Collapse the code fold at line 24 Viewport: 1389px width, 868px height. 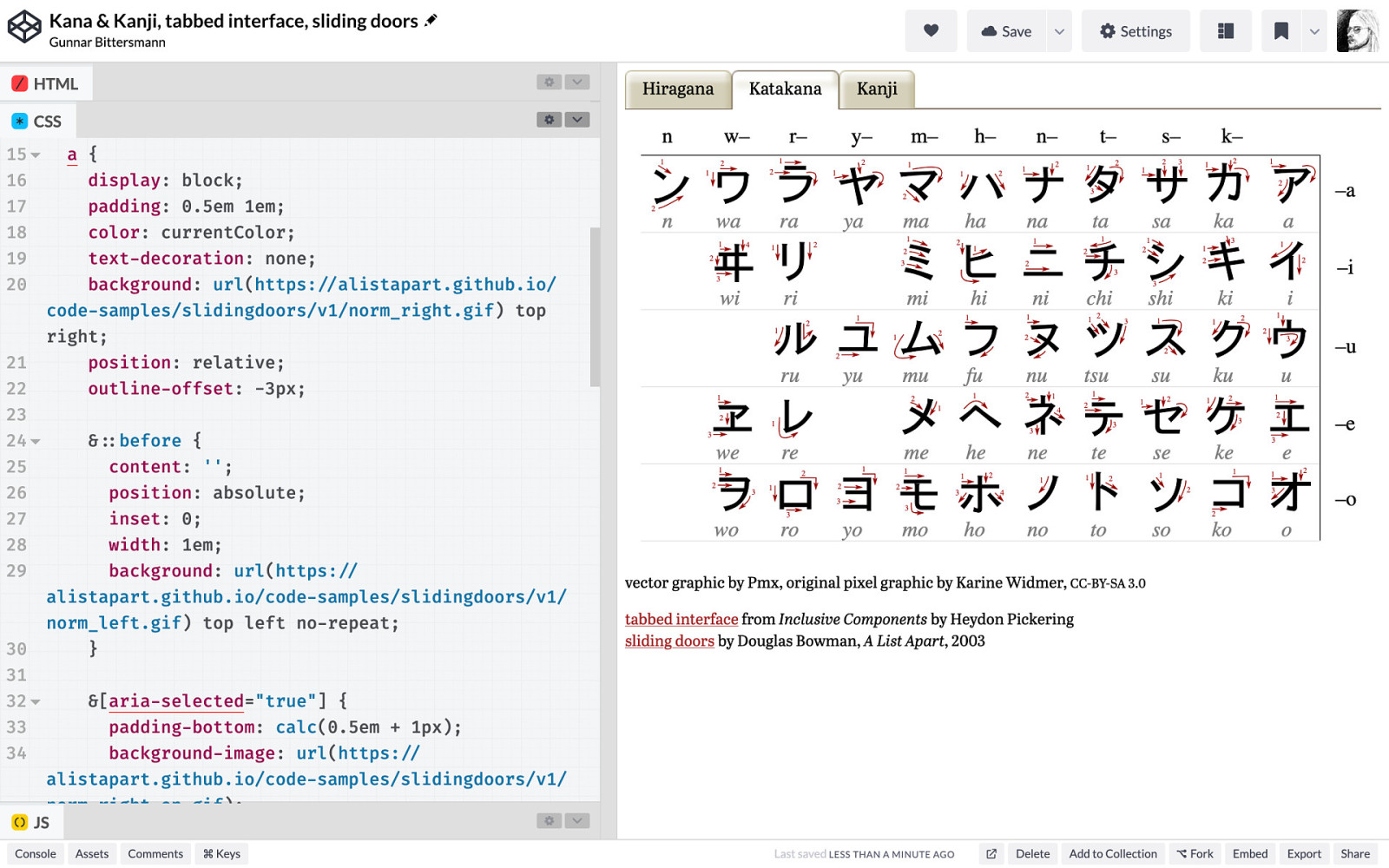pos(36,441)
